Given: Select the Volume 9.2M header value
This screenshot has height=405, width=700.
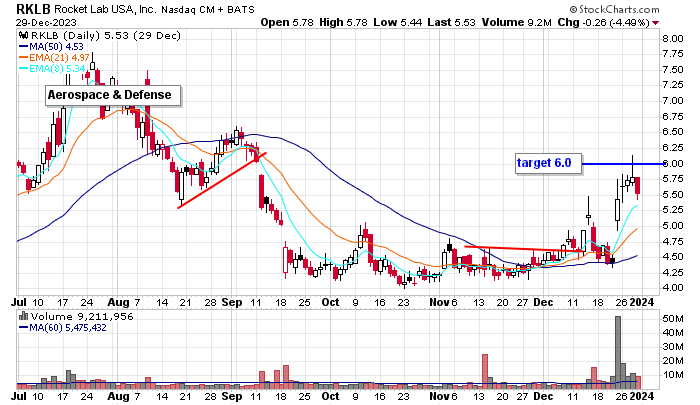Looking at the screenshot, I should point(516,22).
